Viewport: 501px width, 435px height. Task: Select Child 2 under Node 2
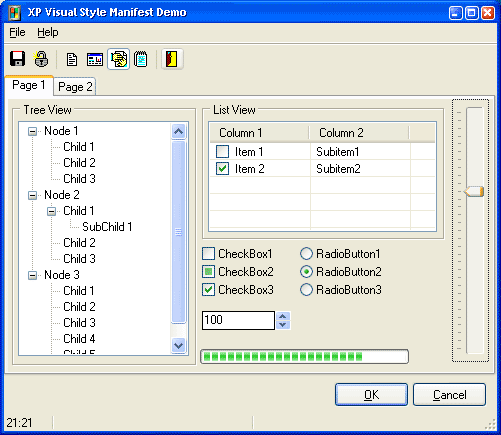click(79, 243)
